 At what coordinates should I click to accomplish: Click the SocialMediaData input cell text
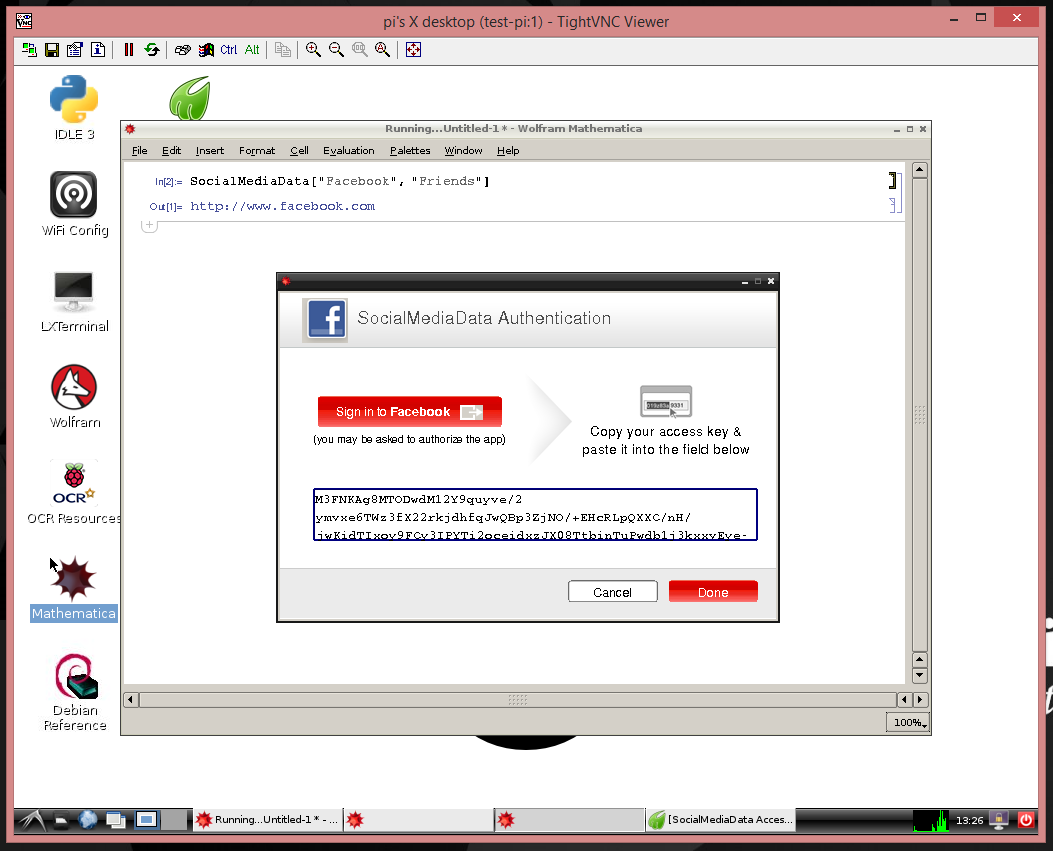[340, 181]
